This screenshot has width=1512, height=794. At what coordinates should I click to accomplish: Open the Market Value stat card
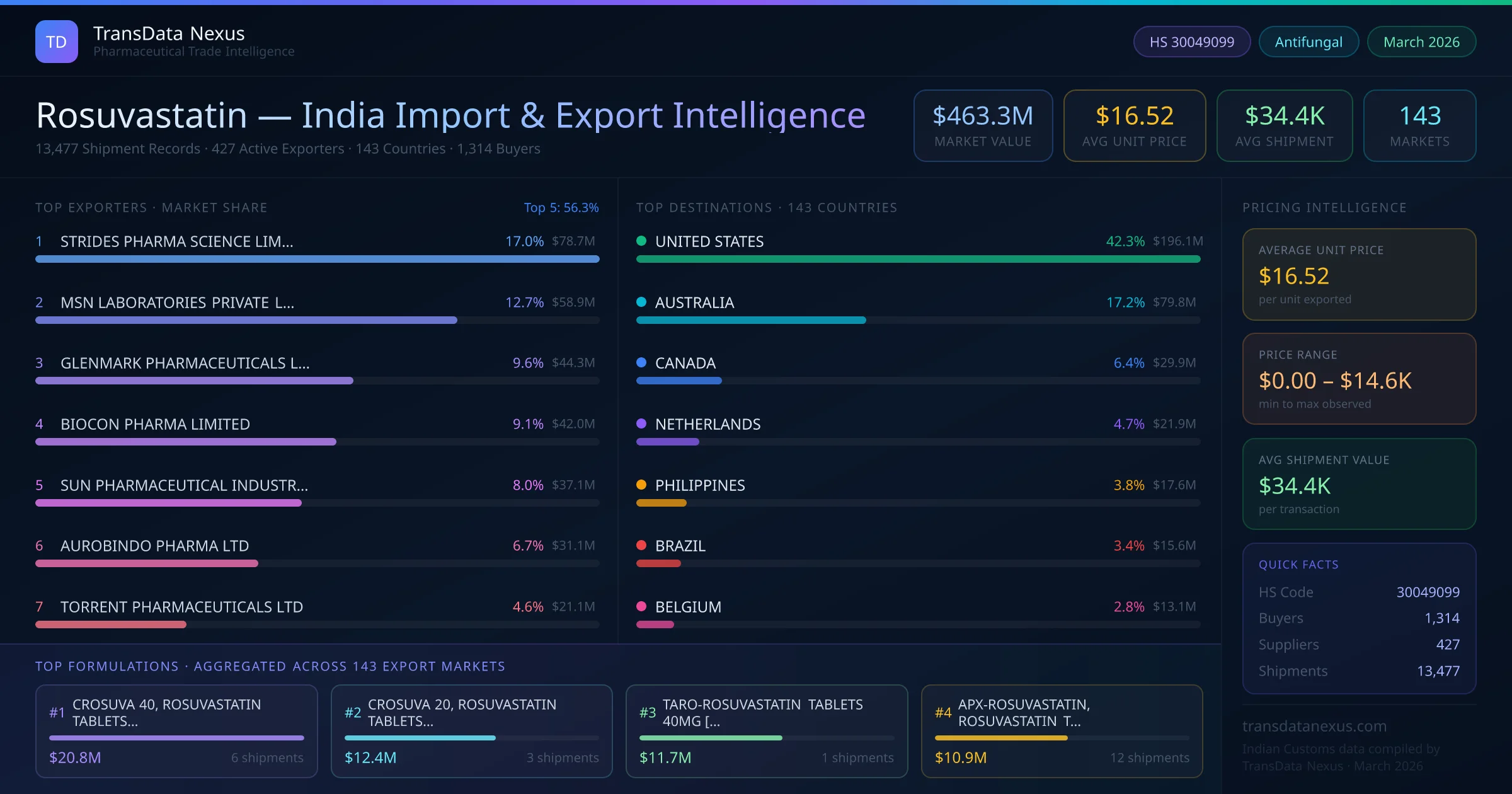[983, 125]
